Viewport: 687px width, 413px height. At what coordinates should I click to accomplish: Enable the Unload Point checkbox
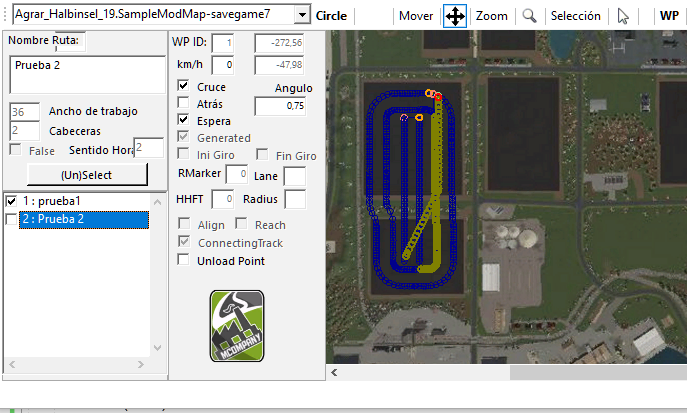pos(183,260)
